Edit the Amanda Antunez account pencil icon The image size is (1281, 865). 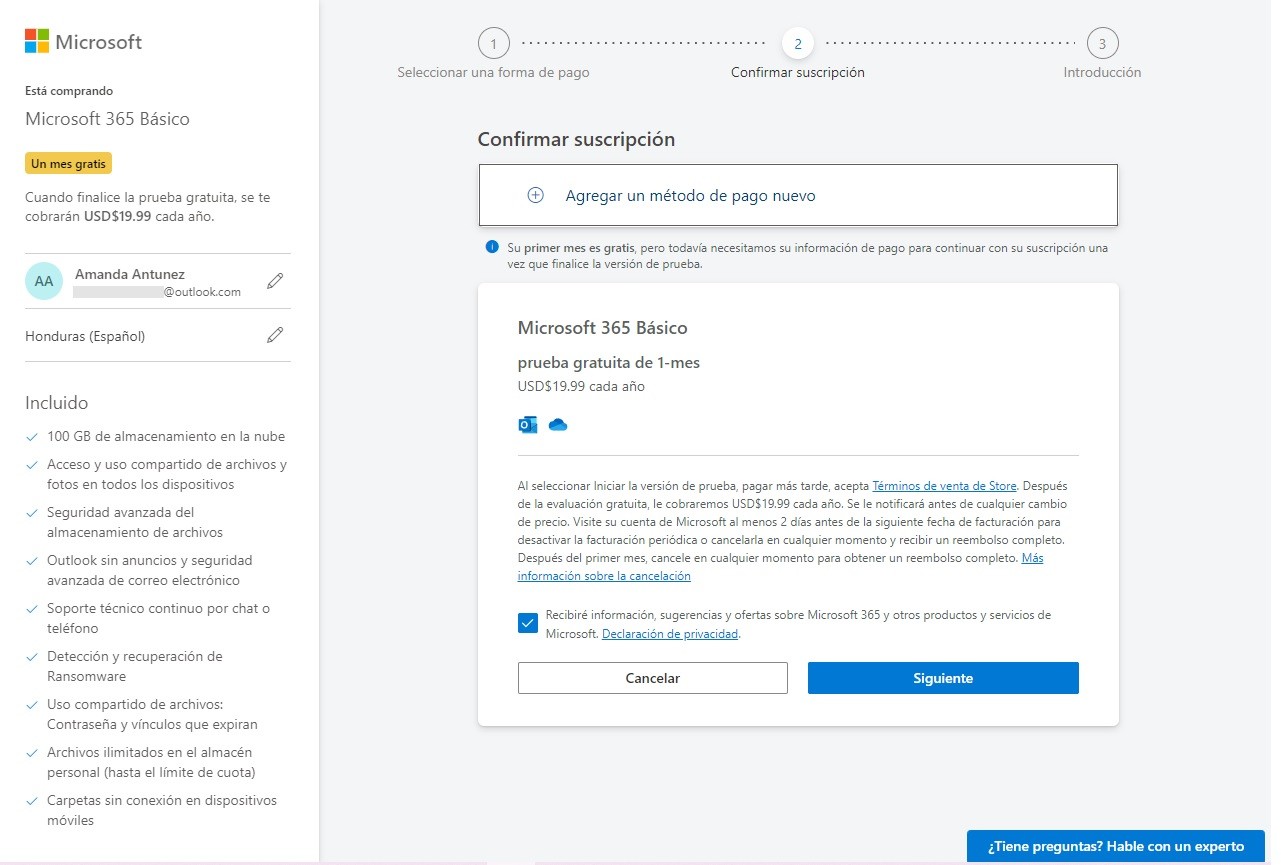click(x=275, y=282)
